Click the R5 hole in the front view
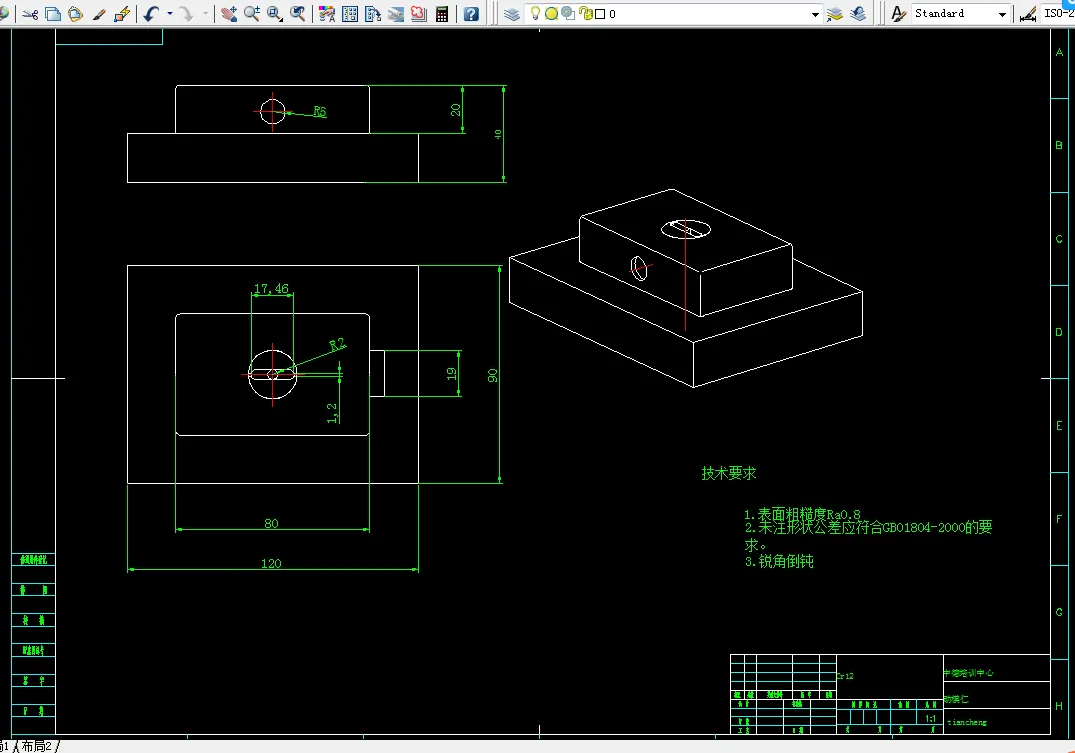This screenshot has height=753, width=1075. (x=273, y=111)
